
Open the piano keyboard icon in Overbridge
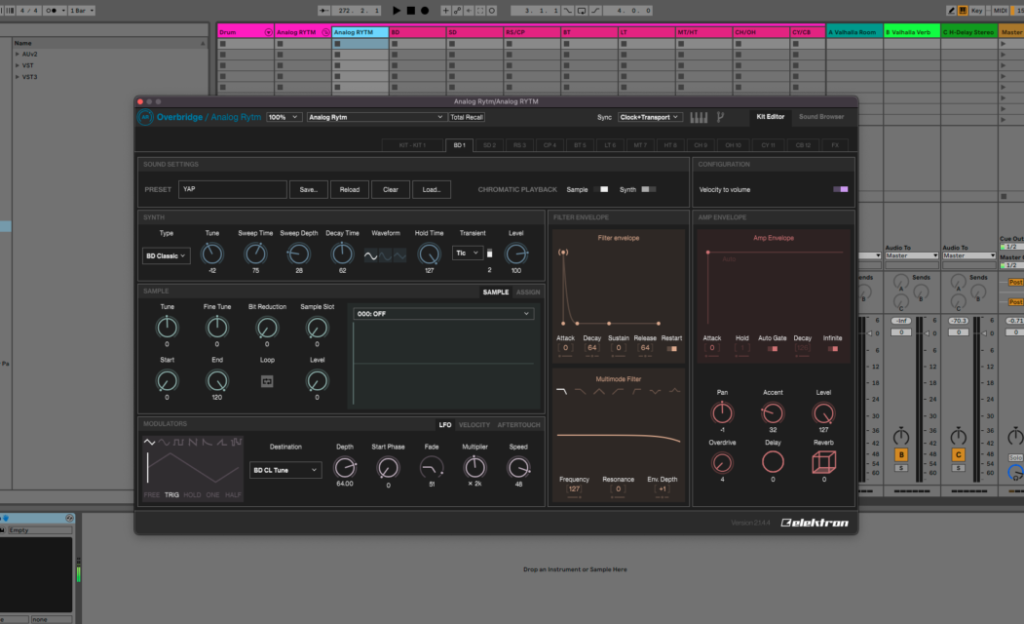(699, 117)
